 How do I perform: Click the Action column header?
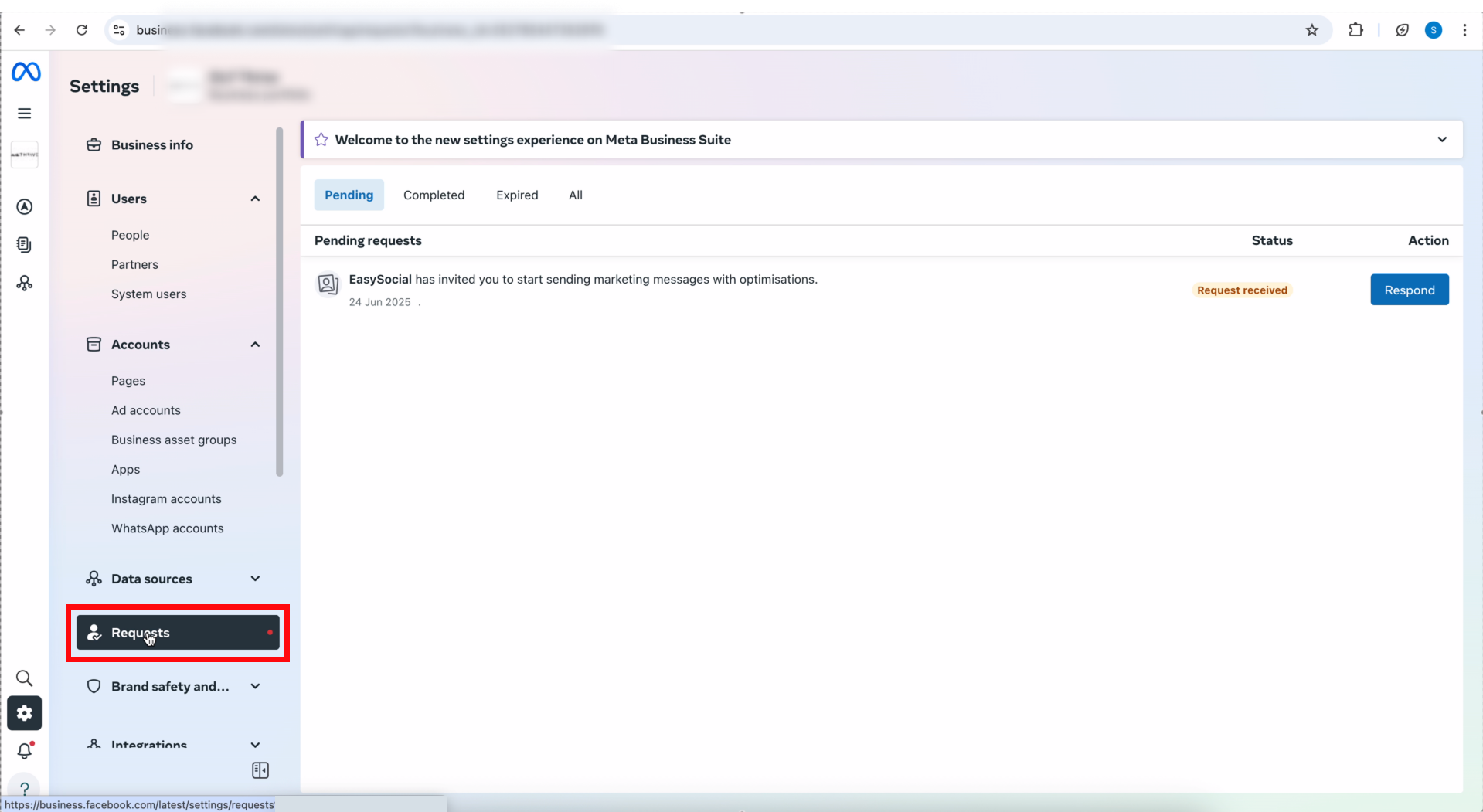tap(1428, 240)
